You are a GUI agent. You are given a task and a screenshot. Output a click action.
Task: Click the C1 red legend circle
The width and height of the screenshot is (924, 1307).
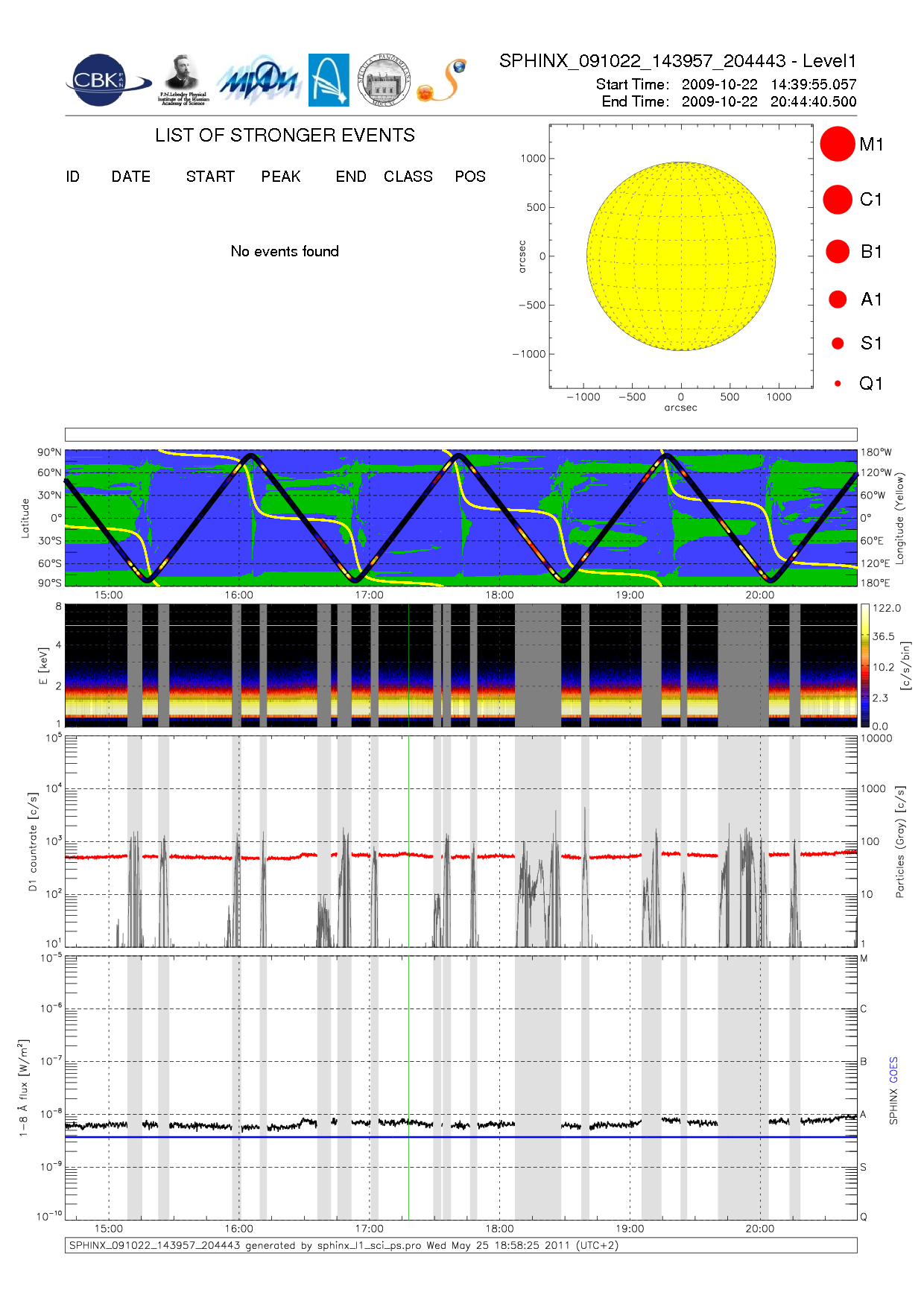(x=838, y=200)
